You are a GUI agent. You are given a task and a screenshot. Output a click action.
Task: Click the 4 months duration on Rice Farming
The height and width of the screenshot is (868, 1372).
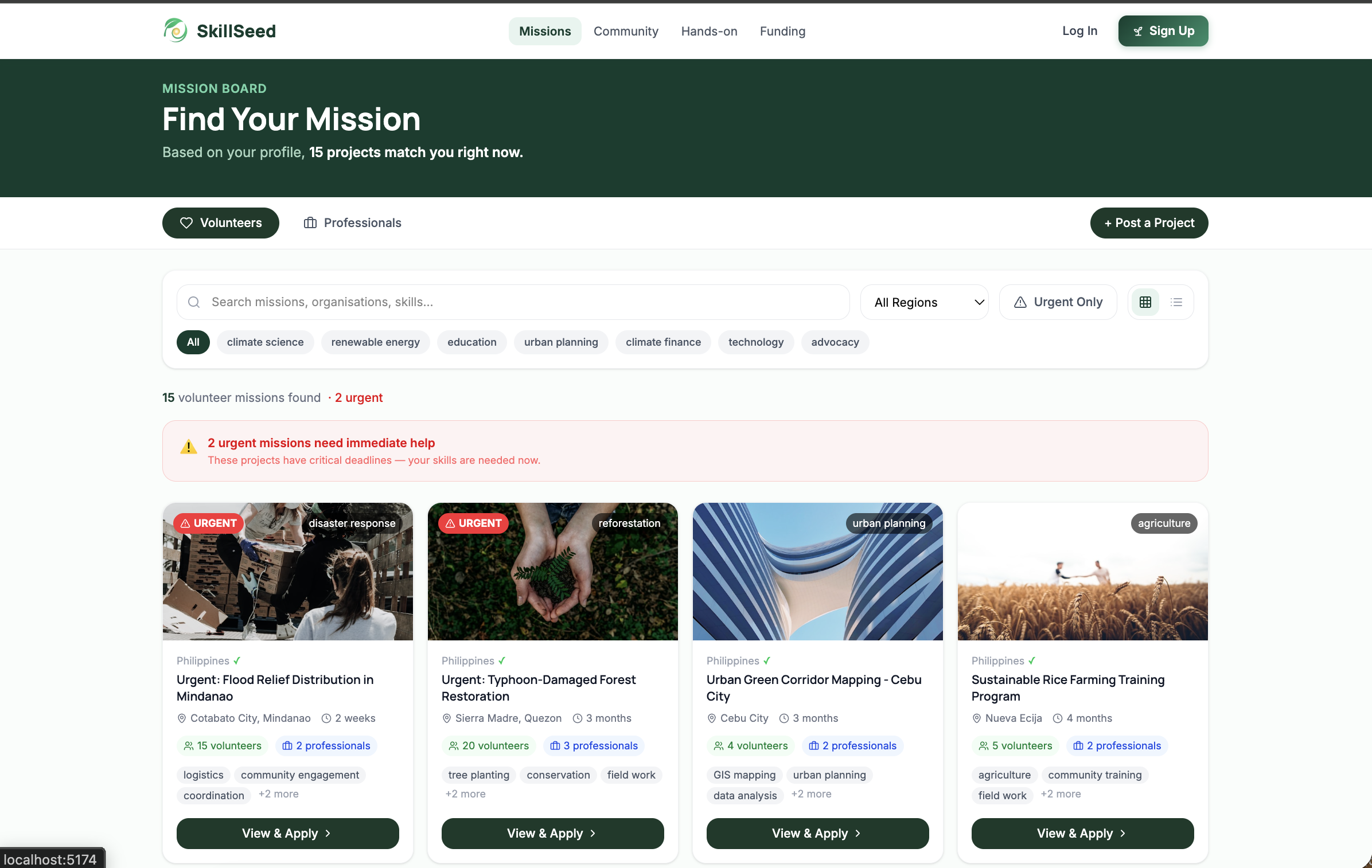click(1082, 718)
